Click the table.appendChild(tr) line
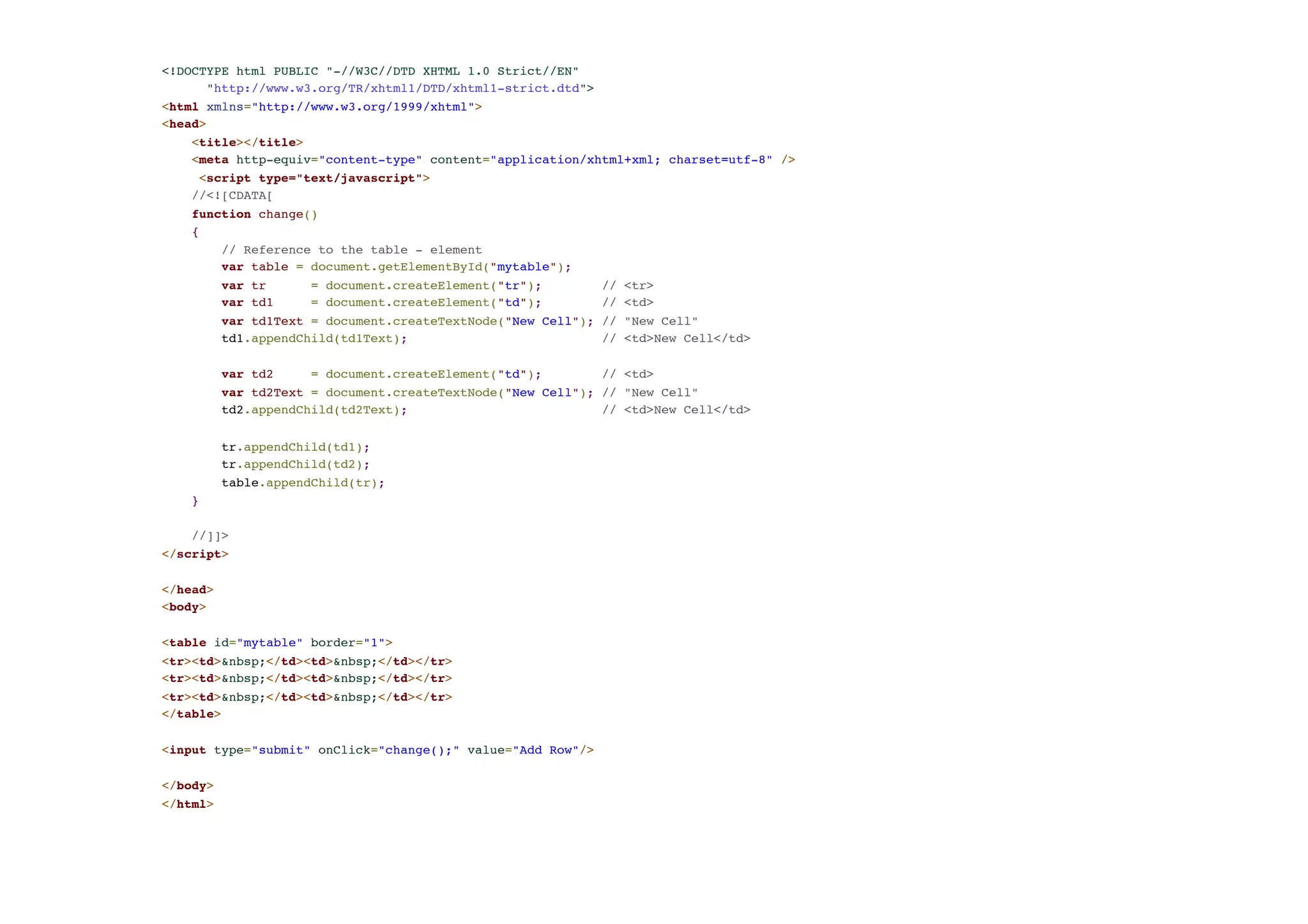Screen dimensions: 1308x924 tap(303, 483)
